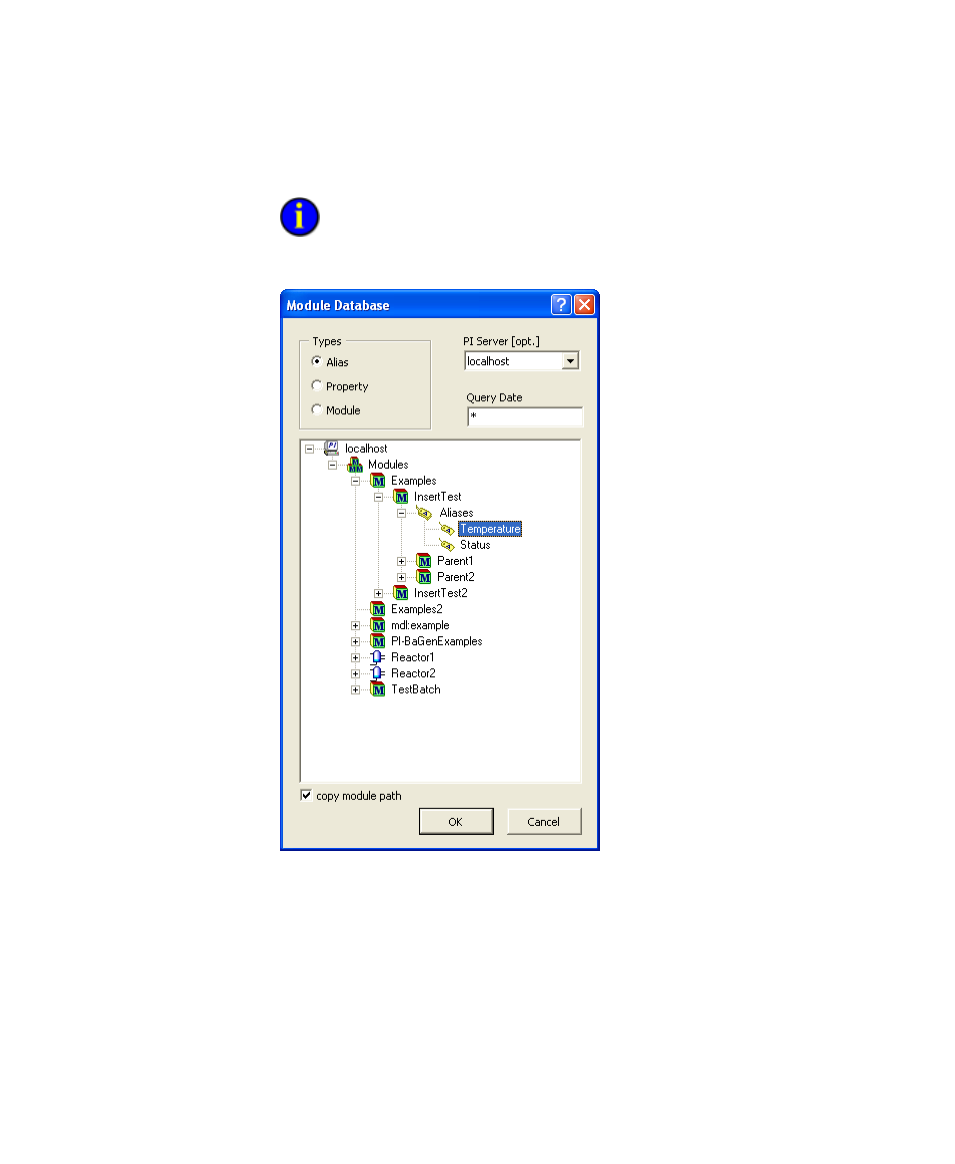Click the Parent2 module icon
This screenshot has height=1164, width=955.
click(424, 577)
